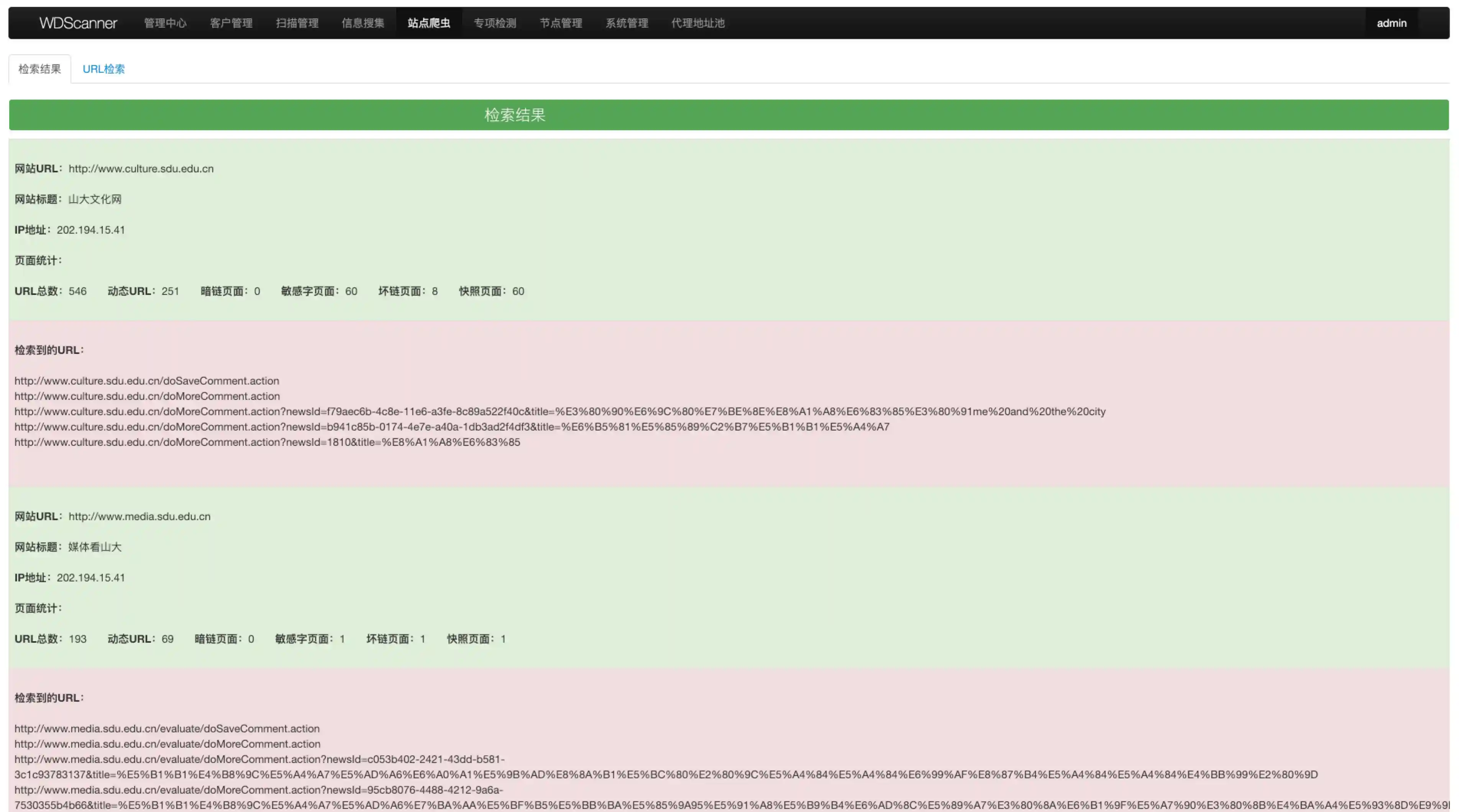Switch to the URL检索 tab
The height and width of the screenshot is (812, 1459).
click(x=103, y=69)
